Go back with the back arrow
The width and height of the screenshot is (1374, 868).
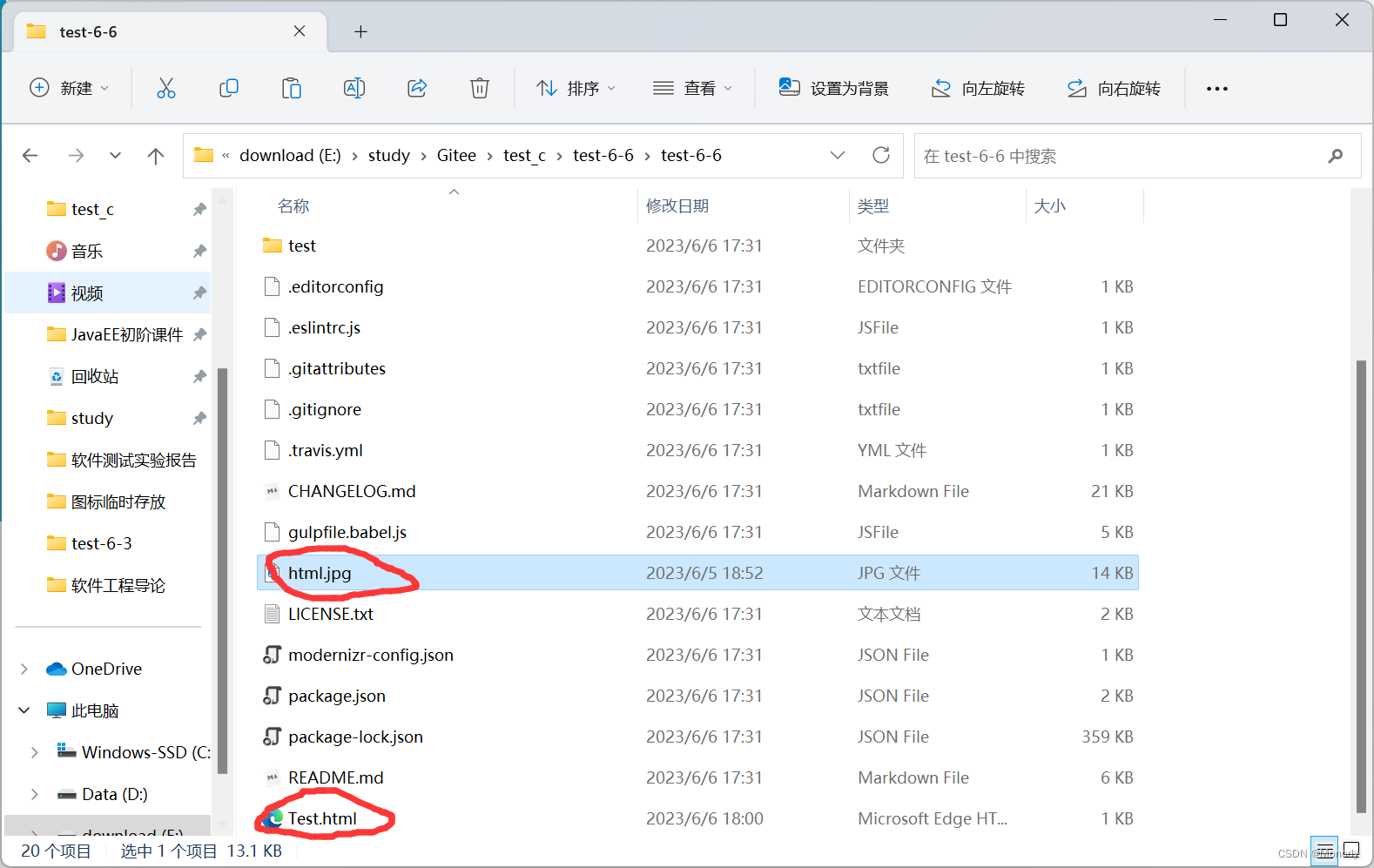click(x=30, y=156)
